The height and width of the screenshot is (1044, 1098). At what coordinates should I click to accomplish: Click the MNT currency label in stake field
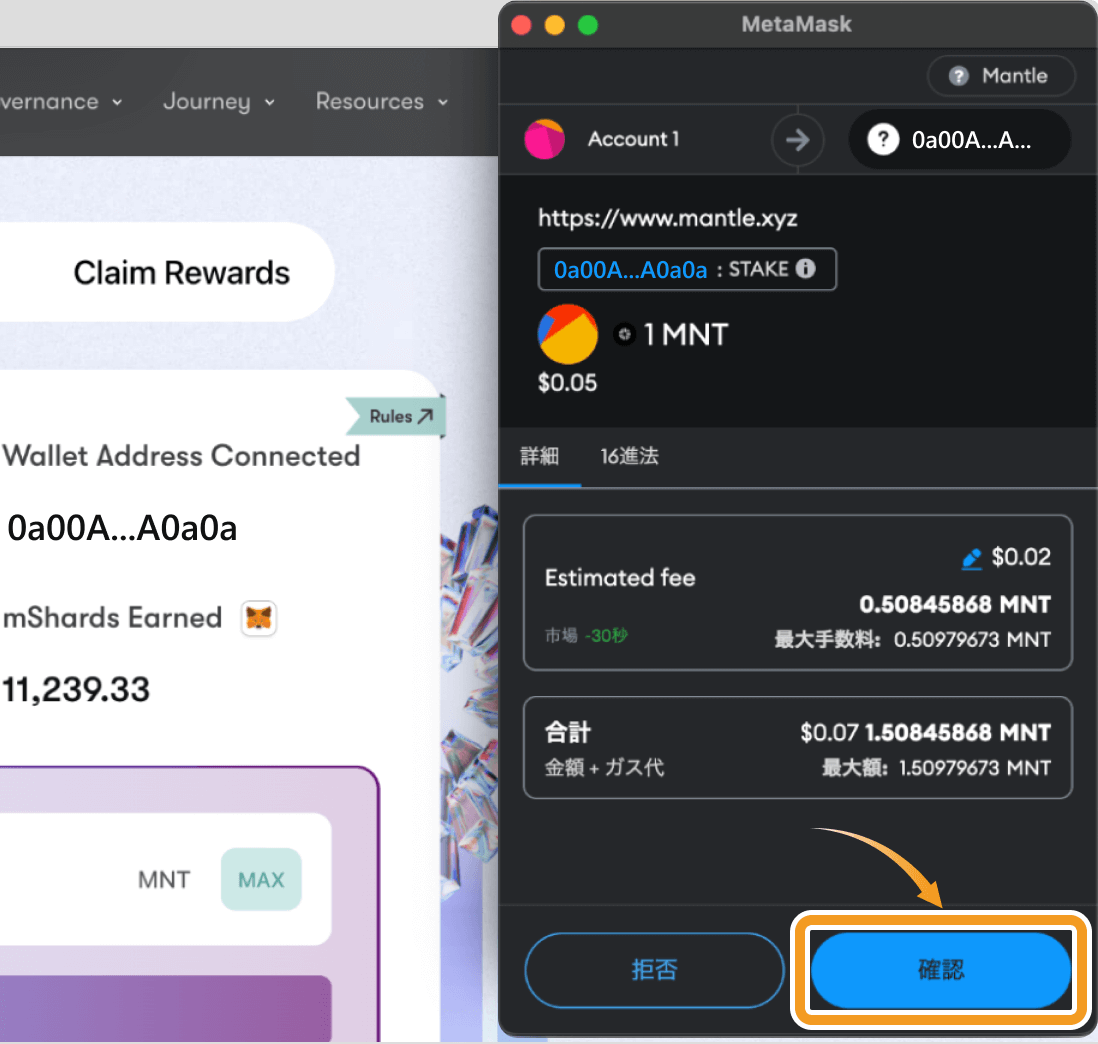164,880
